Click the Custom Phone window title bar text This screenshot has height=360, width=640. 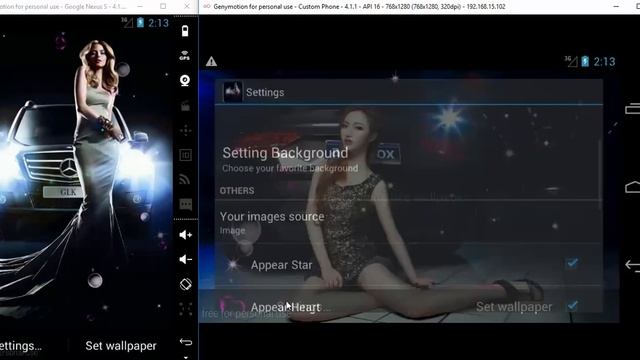coord(359,7)
